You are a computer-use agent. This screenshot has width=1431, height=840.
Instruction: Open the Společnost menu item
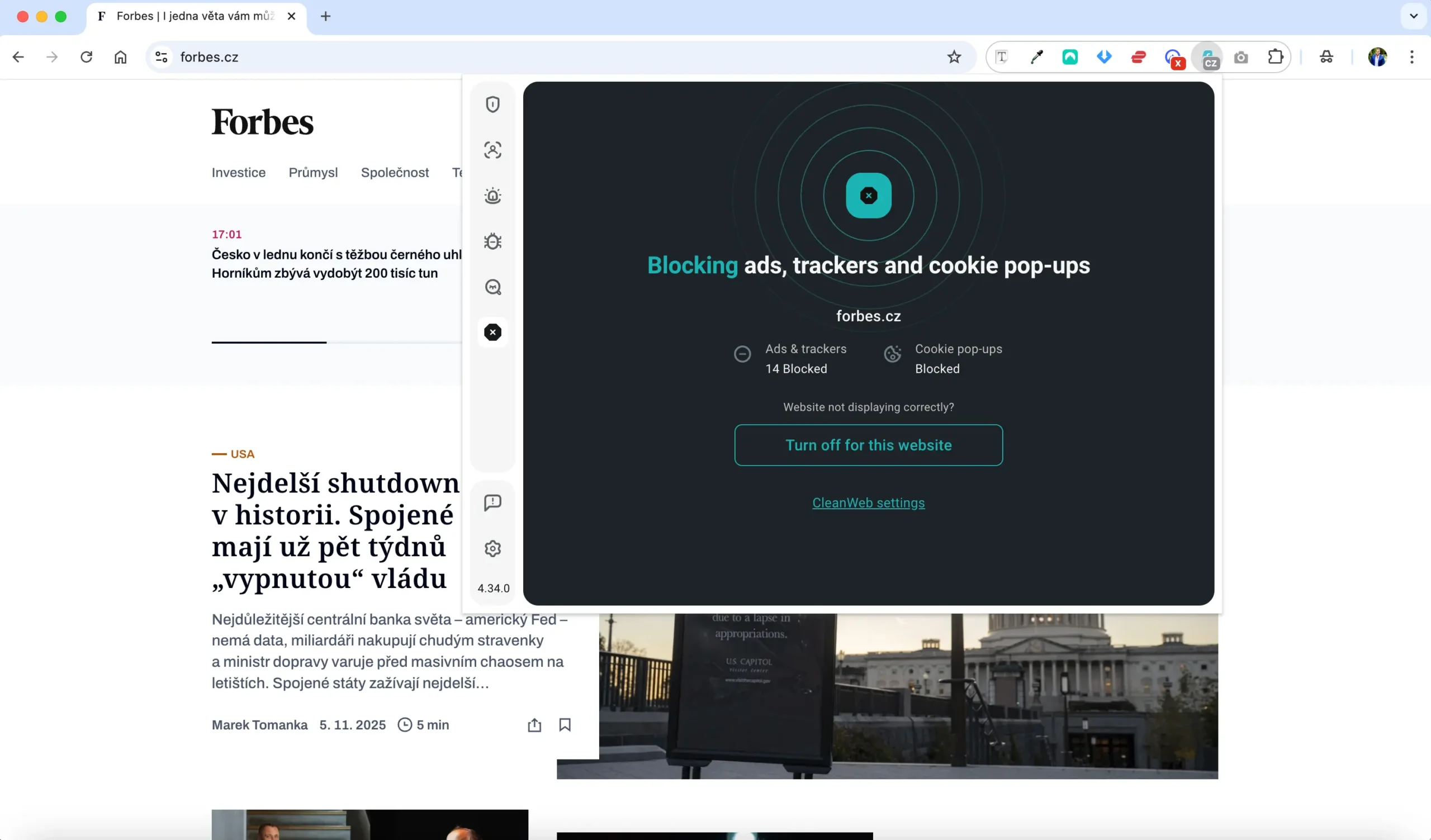click(395, 173)
